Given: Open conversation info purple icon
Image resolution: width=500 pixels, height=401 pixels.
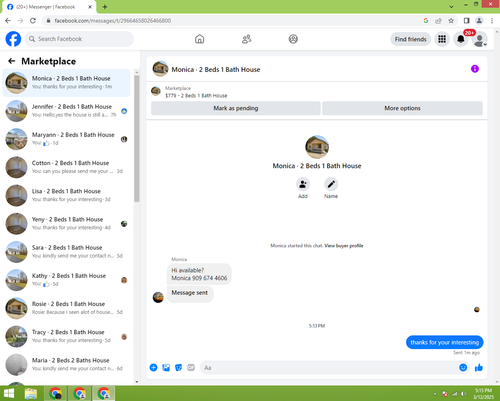Looking at the screenshot, I should [x=475, y=69].
